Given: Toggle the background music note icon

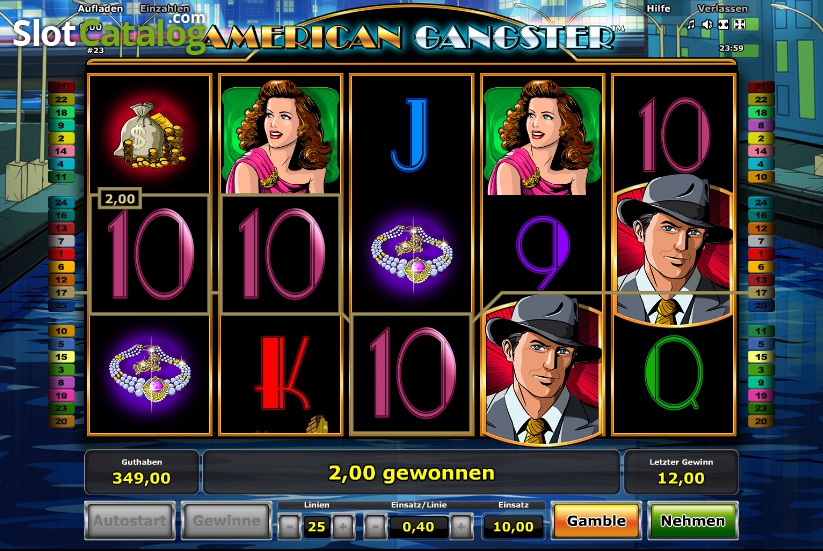Looking at the screenshot, I should [691, 25].
